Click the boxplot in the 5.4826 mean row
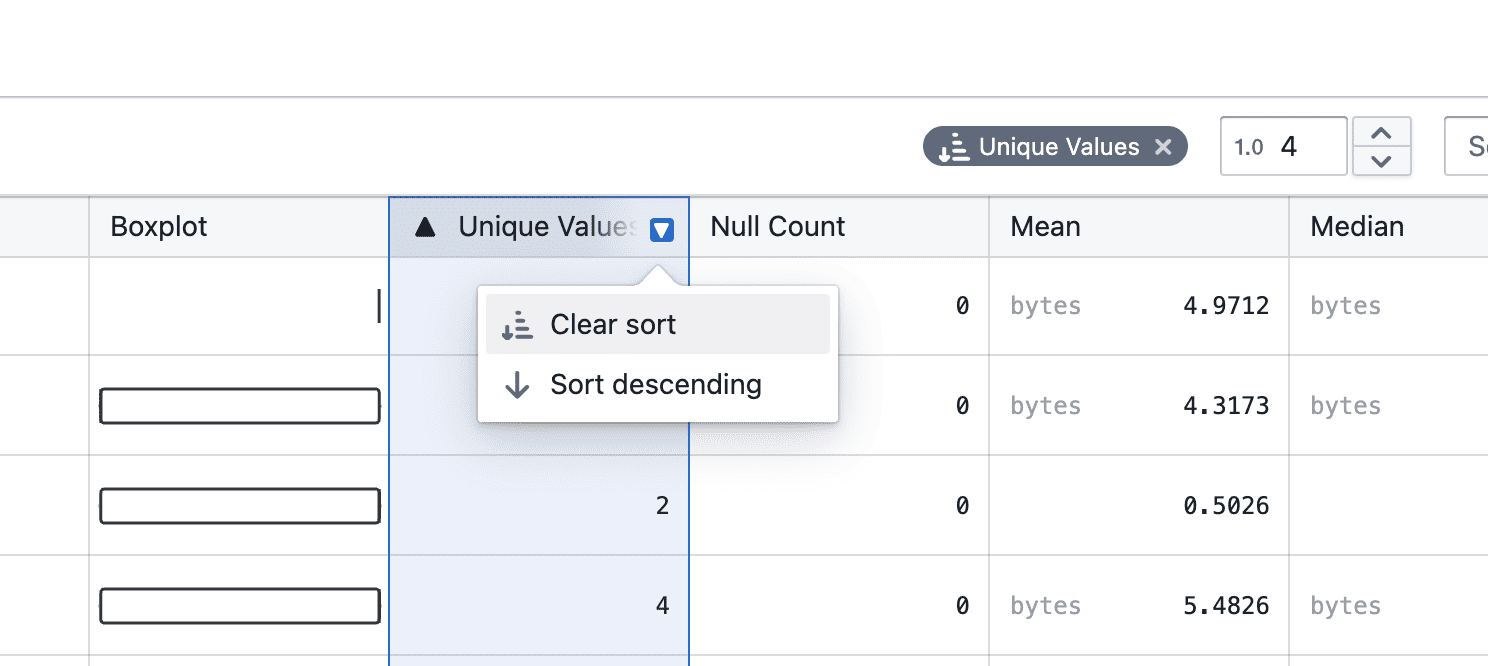The height and width of the screenshot is (666, 1488). point(239,606)
